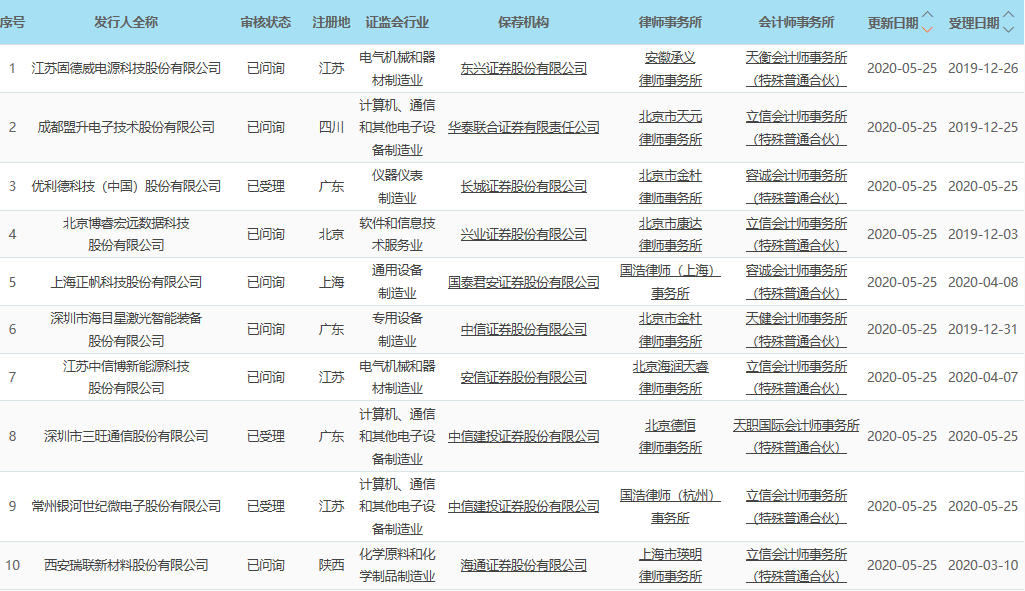Open 国浩律师（上海）事务所 link
The image size is (1025, 591).
(x=670, y=282)
